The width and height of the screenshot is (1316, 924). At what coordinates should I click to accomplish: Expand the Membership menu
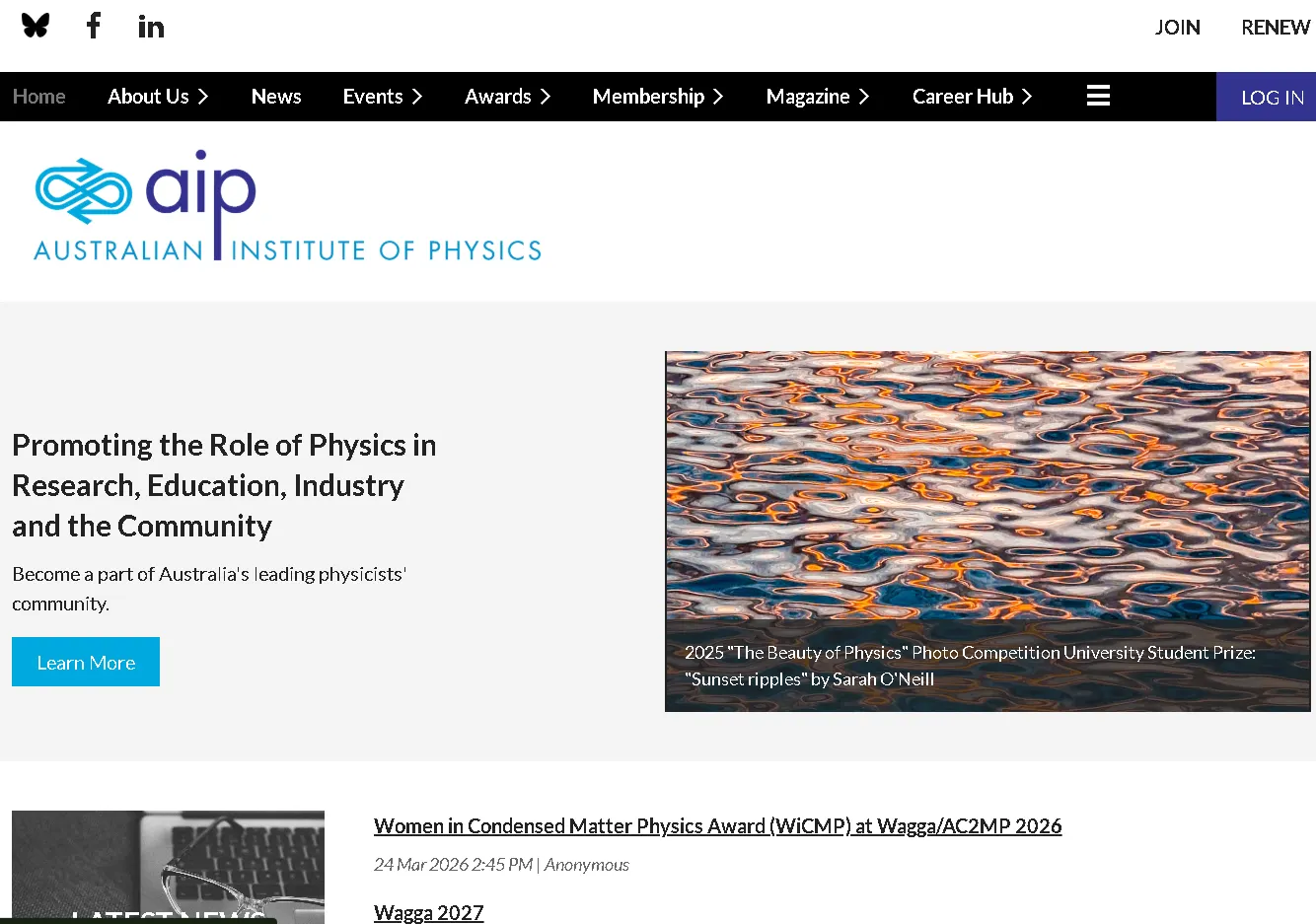point(657,96)
